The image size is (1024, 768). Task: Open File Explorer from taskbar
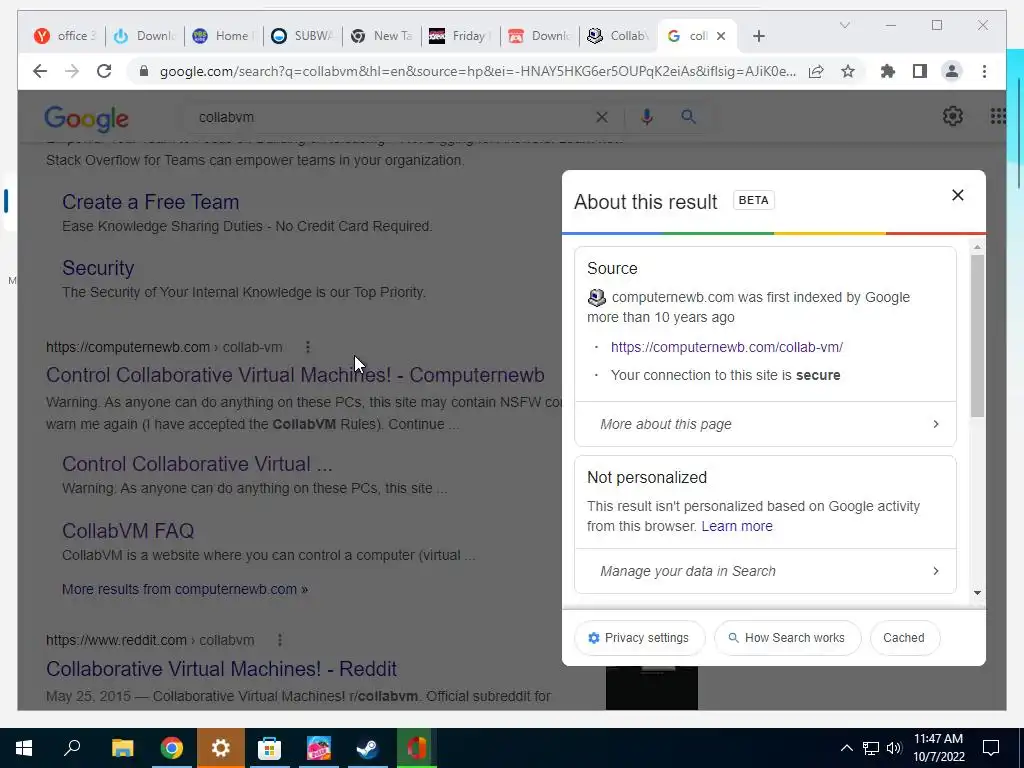point(122,748)
